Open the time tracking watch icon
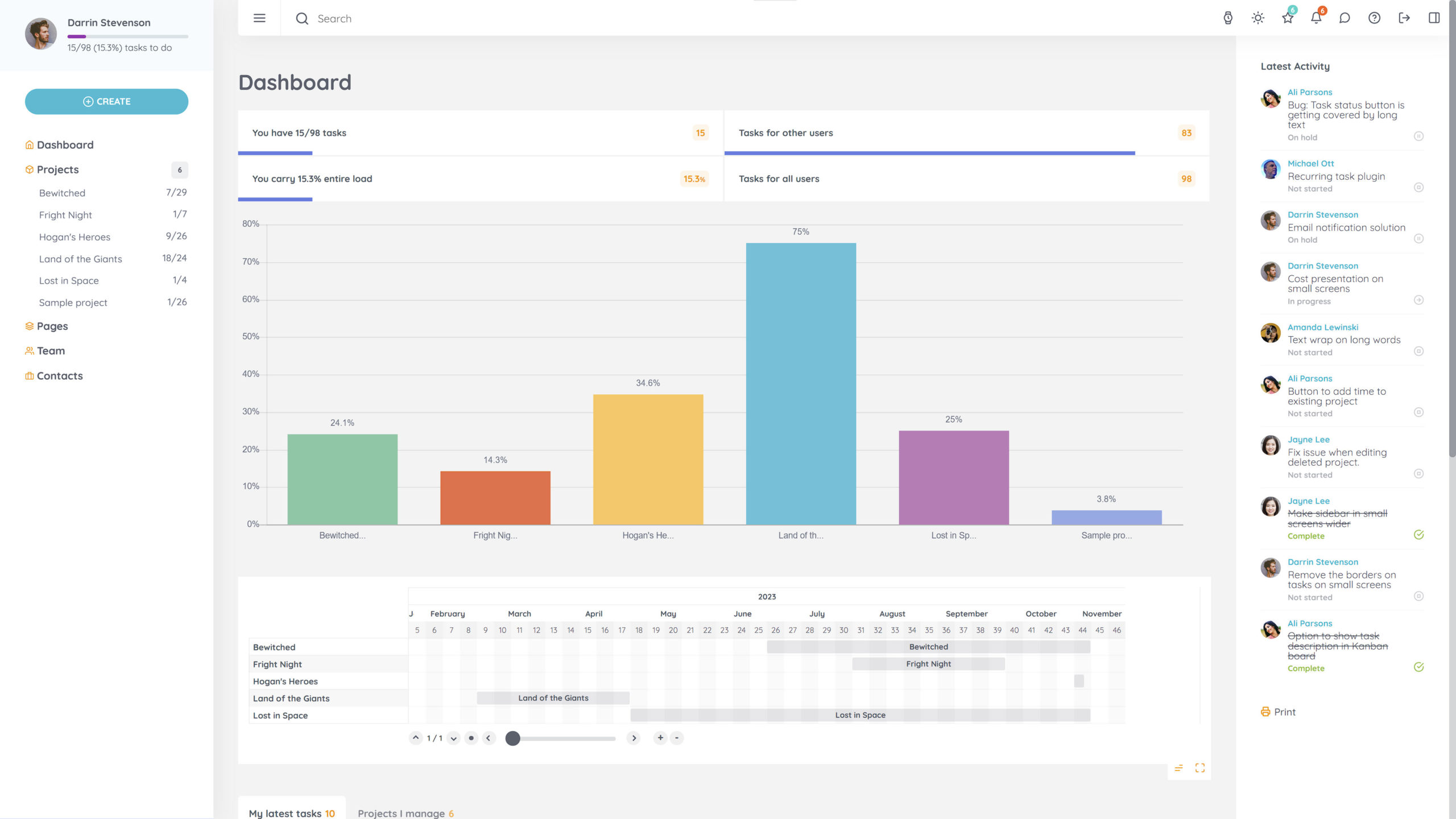Image resolution: width=1456 pixels, height=819 pixels. [1228, 18]
